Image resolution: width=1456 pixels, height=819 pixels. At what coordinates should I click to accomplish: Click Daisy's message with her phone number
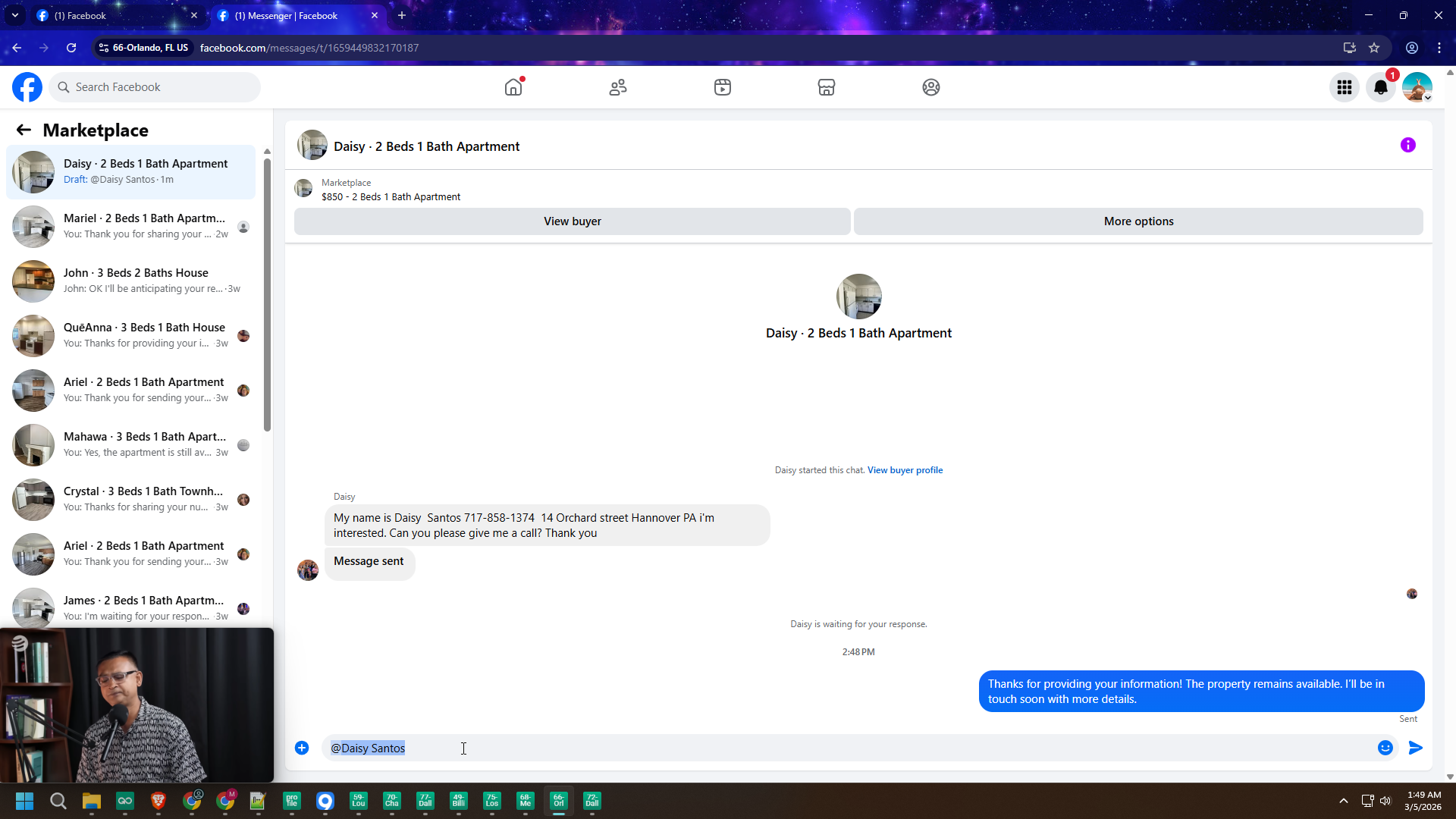[548, 526]
